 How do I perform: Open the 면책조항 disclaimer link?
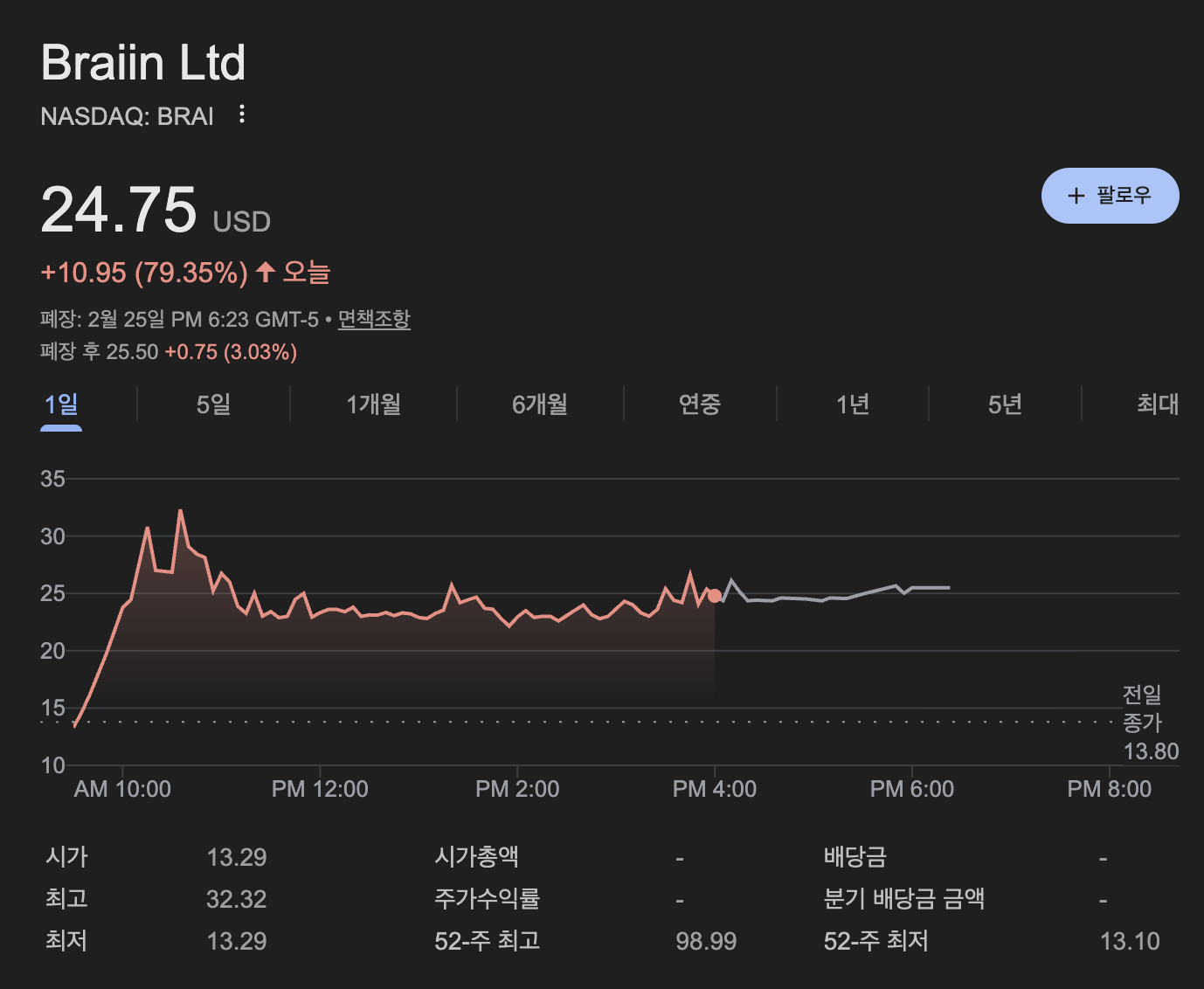(x=374, y=320)
